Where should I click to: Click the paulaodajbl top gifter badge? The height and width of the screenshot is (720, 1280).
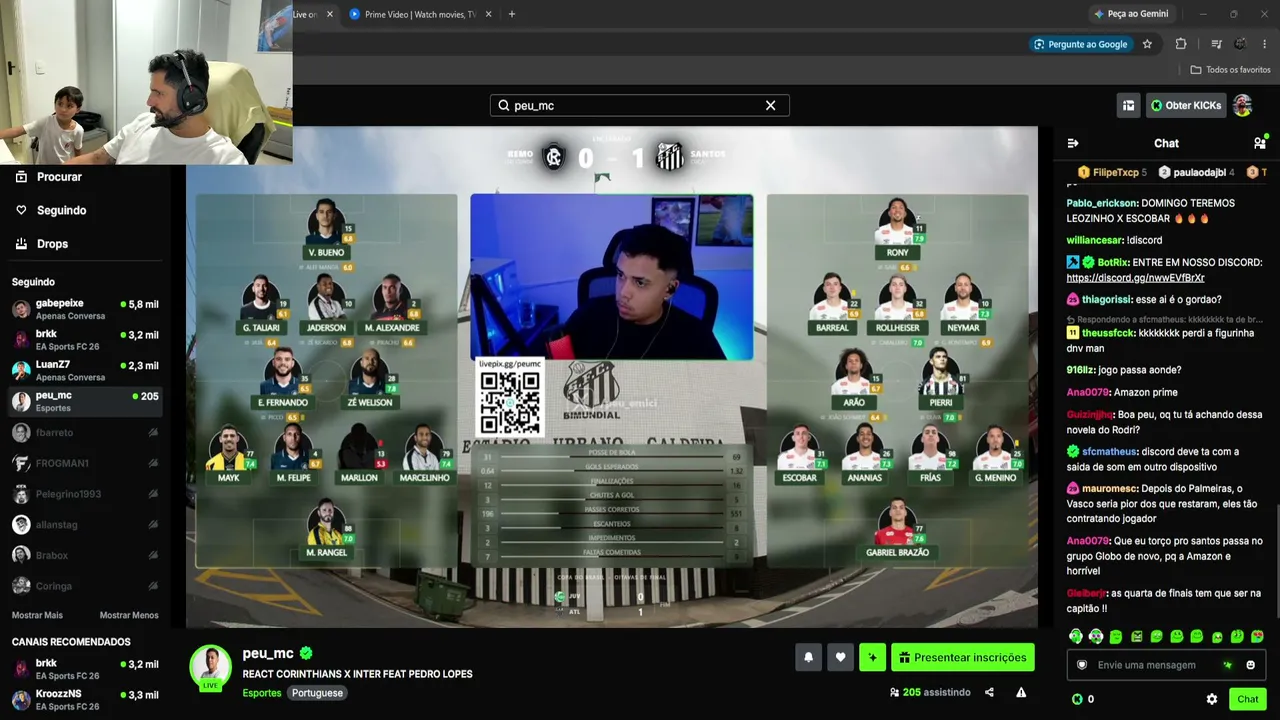(1196, 172)
